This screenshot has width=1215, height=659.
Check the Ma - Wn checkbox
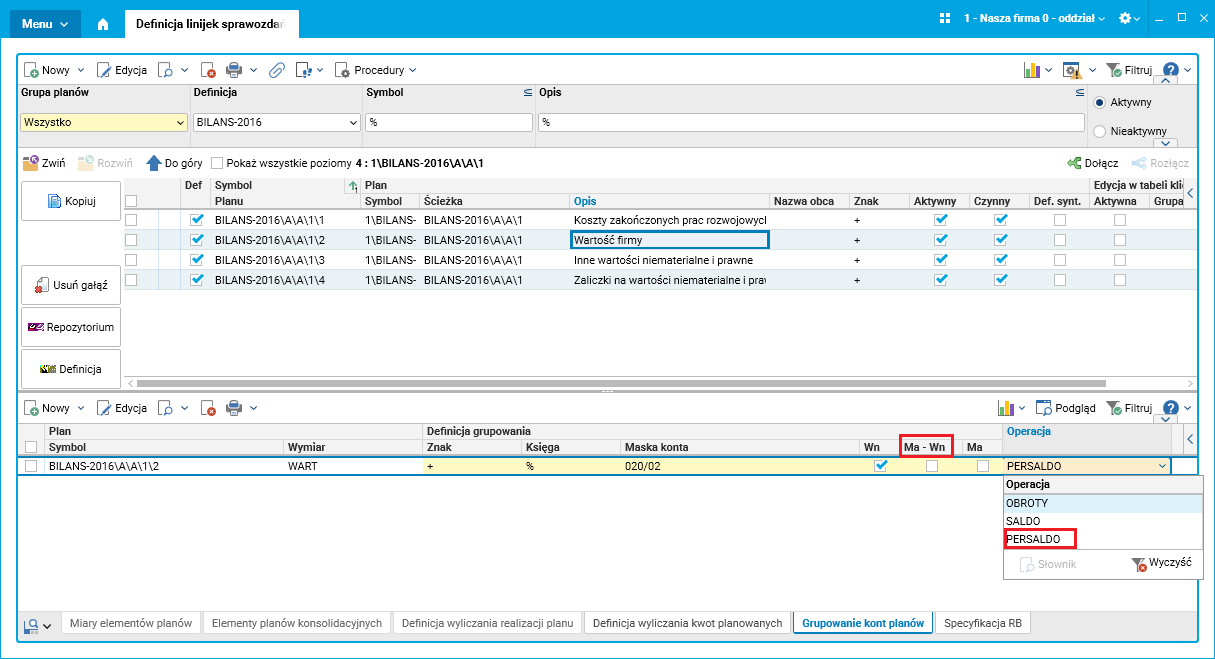point(932,466)
